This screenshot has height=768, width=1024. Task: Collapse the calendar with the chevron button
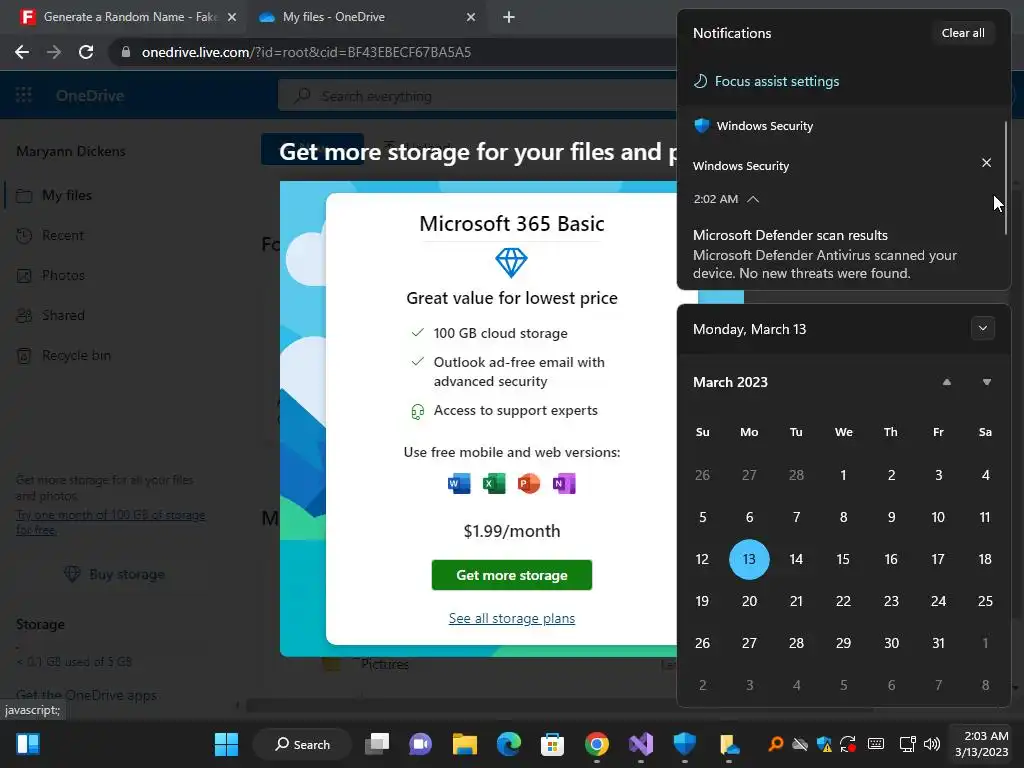coord(983,328)
